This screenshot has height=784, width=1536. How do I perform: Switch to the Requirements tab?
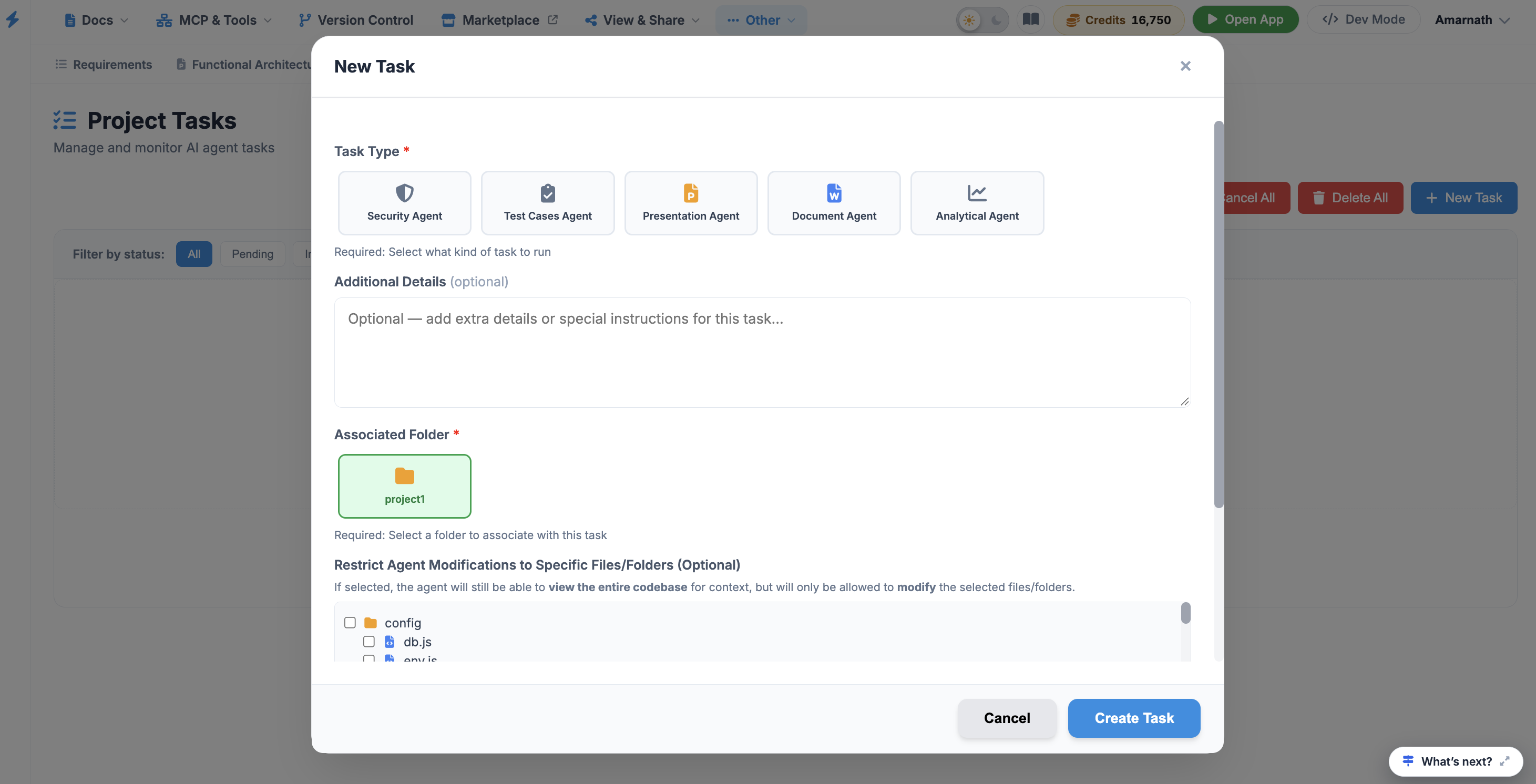click(104, 65)
